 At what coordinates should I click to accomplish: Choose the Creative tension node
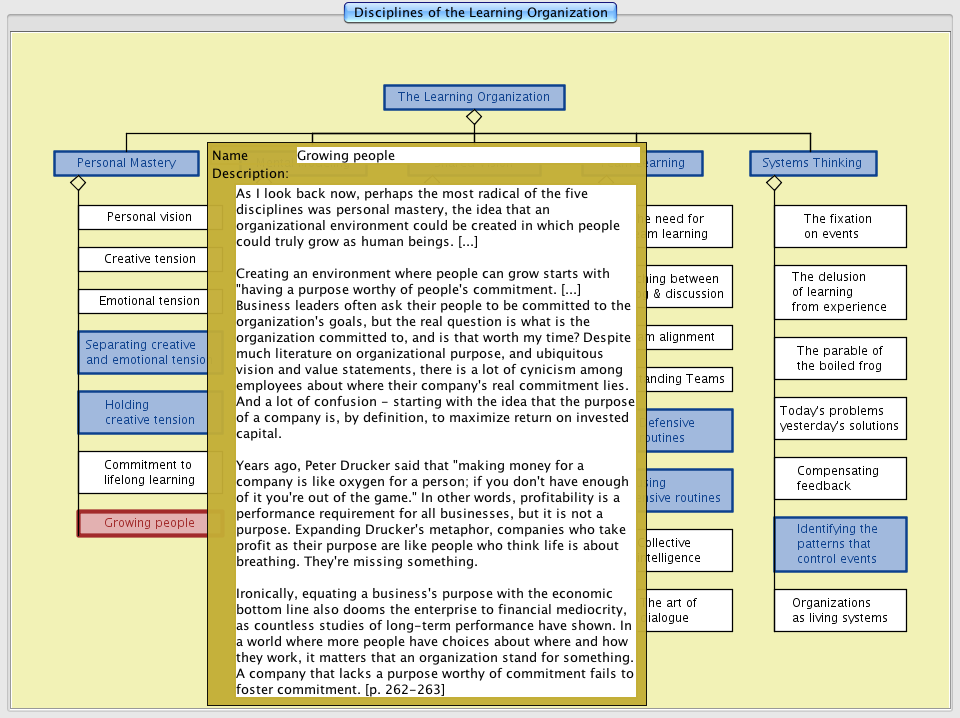pos(143,259)
